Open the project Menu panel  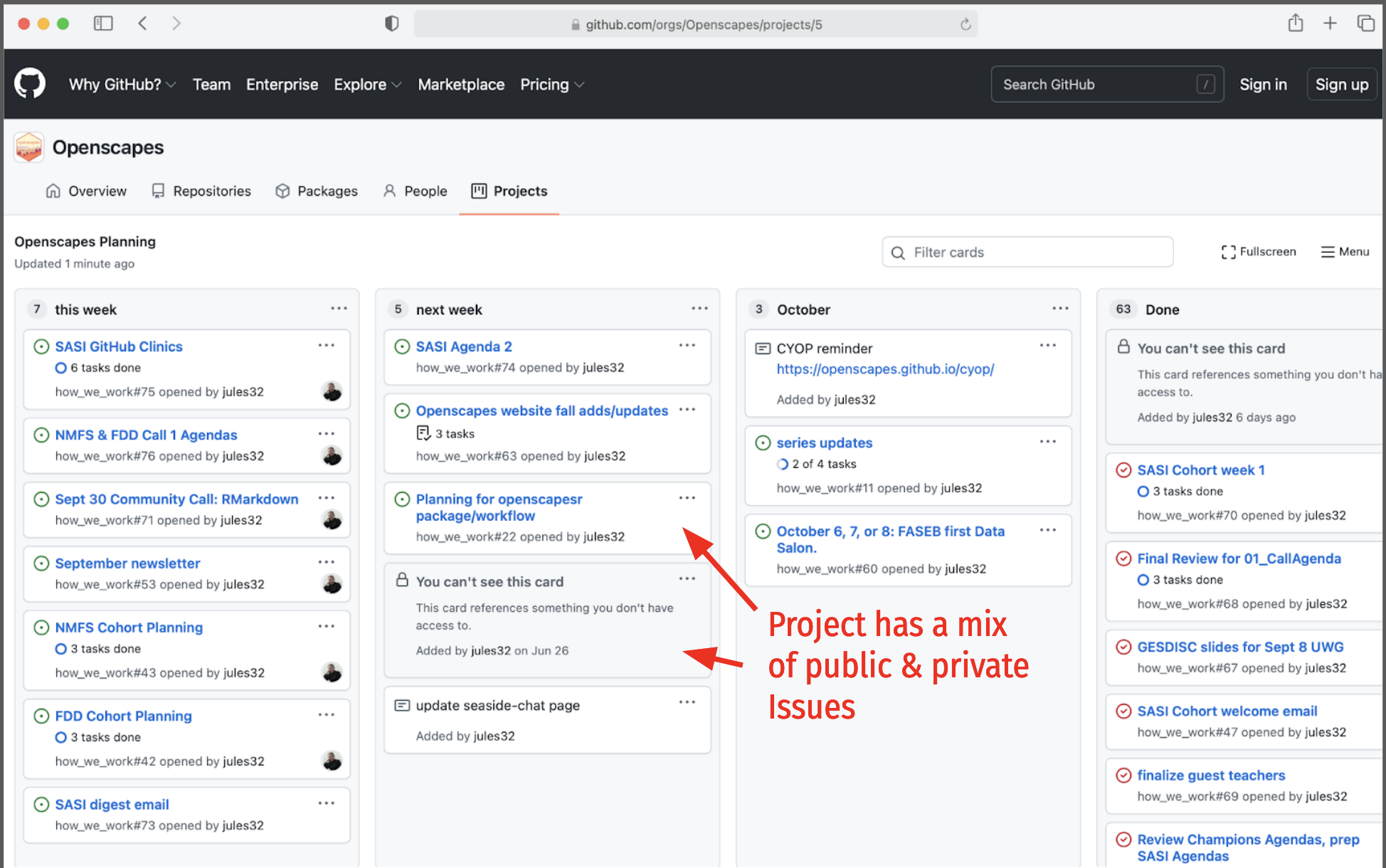[x=1345, y=252]
